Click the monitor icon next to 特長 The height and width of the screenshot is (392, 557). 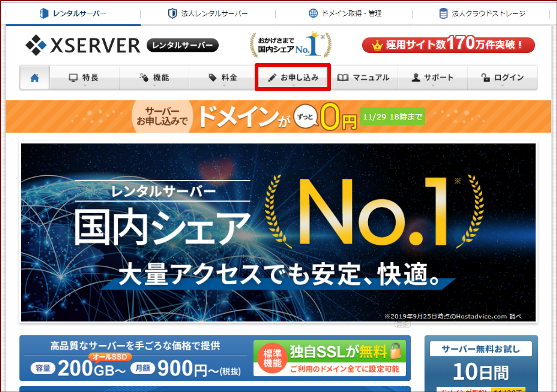(x=73, y=77)
